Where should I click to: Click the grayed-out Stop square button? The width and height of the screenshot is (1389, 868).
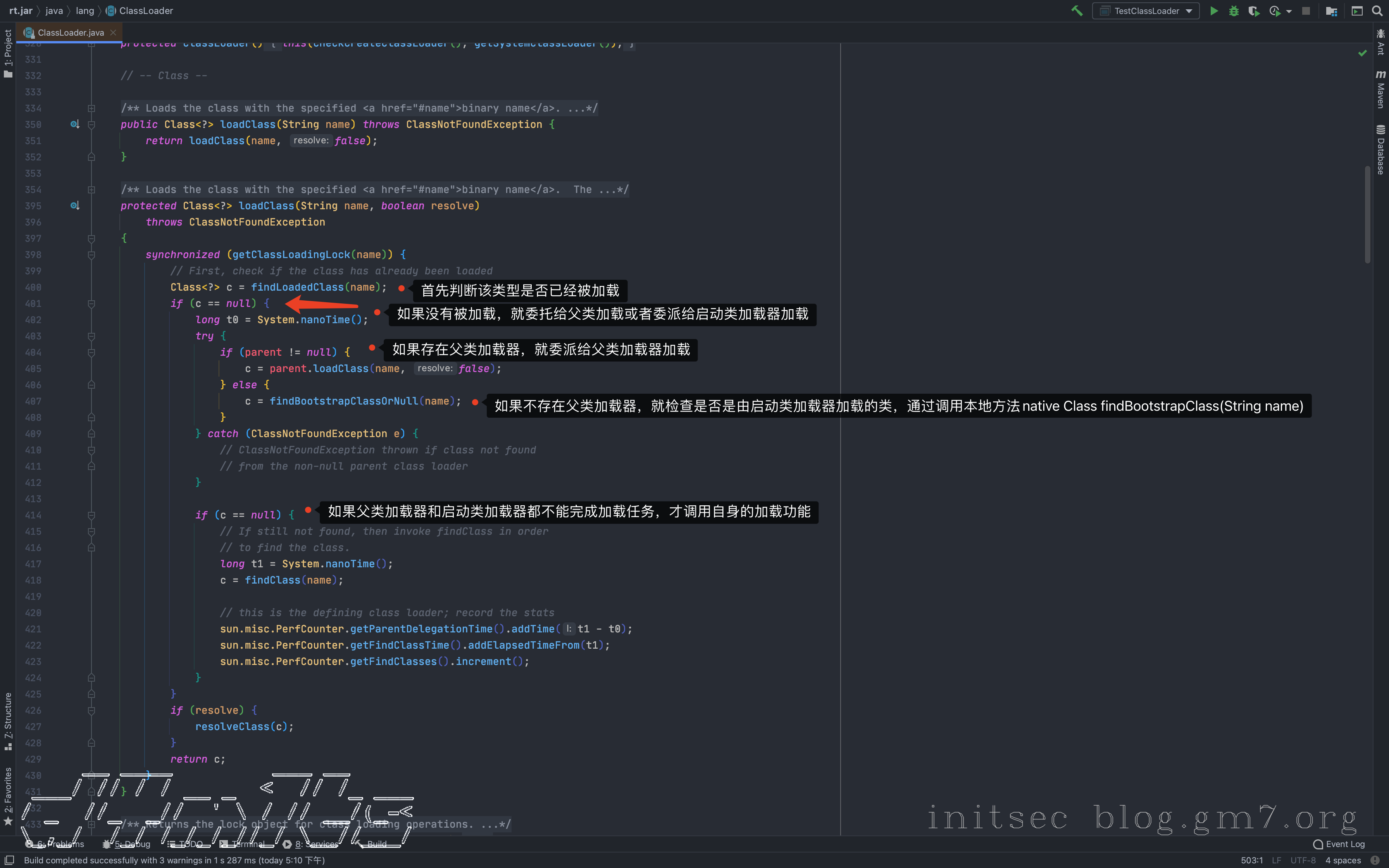click(x=1306, y=11)
